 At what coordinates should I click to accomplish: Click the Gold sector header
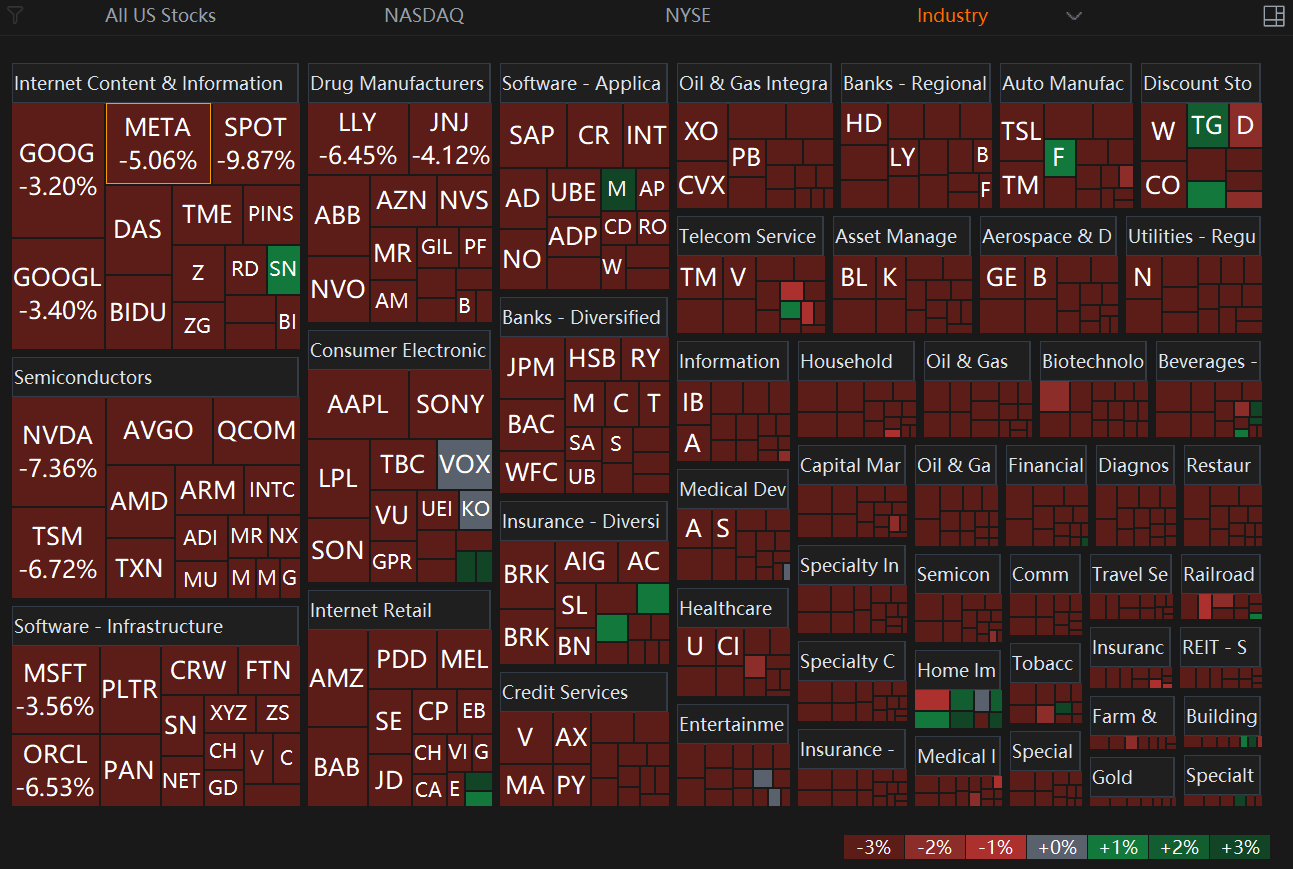1132,778
